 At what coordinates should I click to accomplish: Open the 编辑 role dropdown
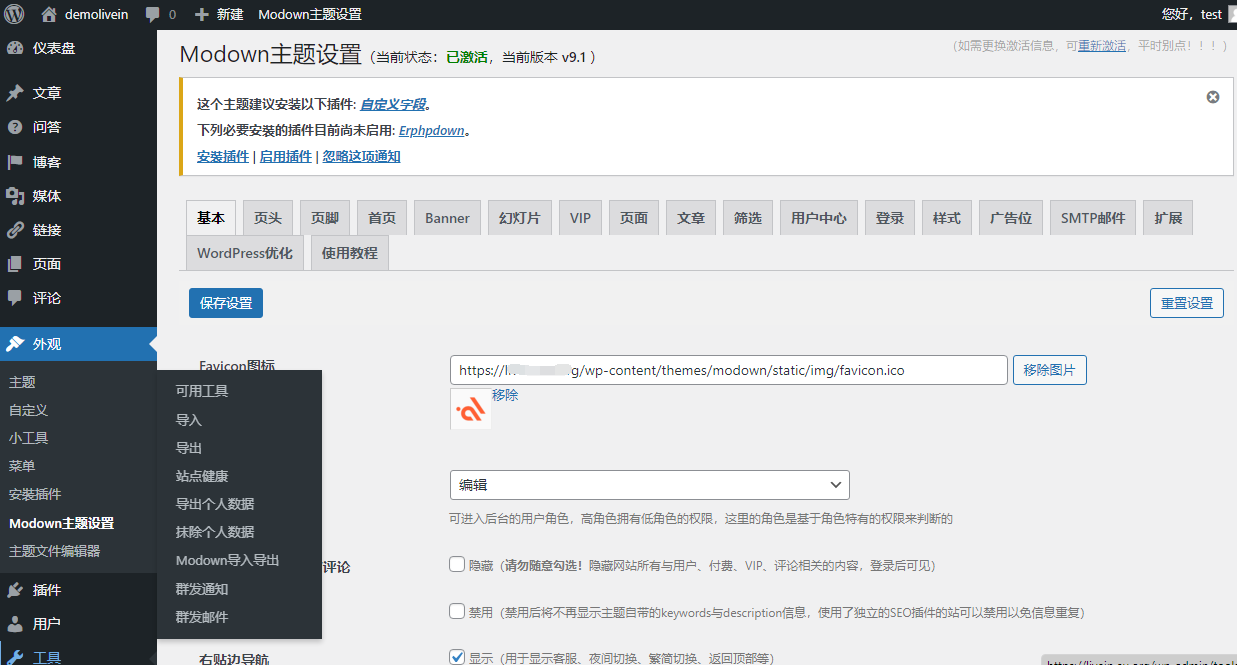click(650, 485)
